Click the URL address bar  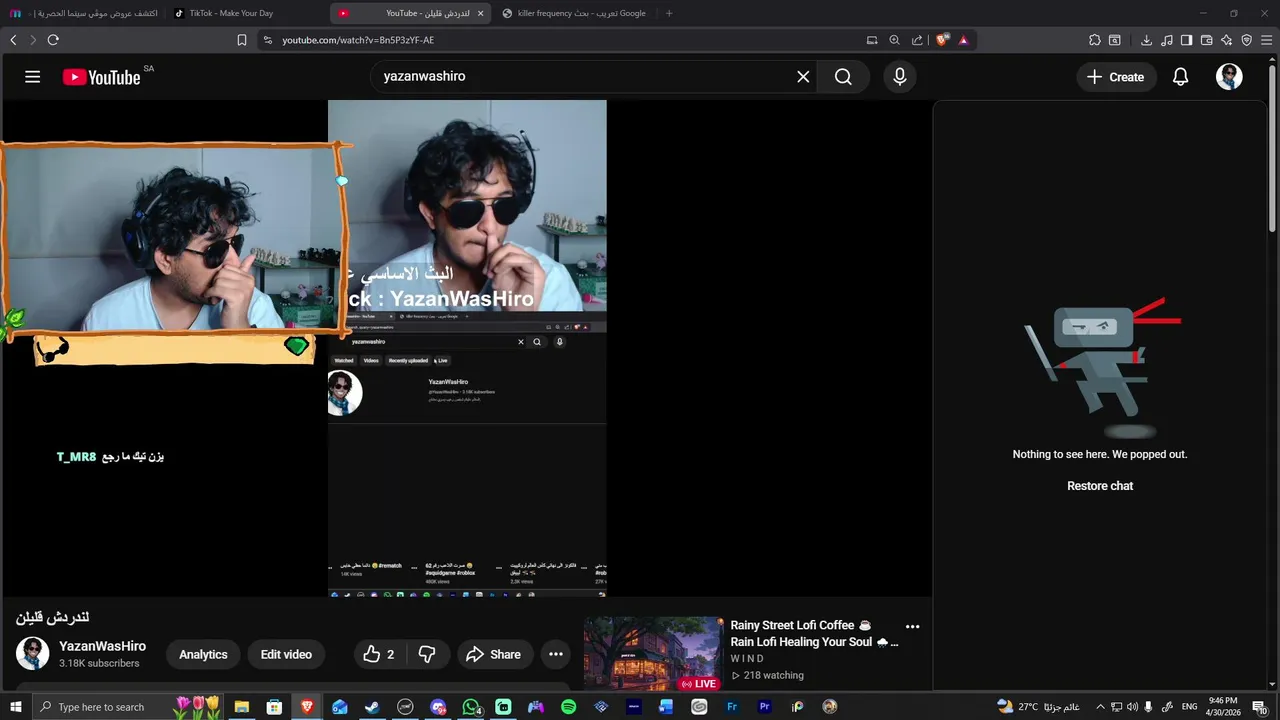point(560,40)
